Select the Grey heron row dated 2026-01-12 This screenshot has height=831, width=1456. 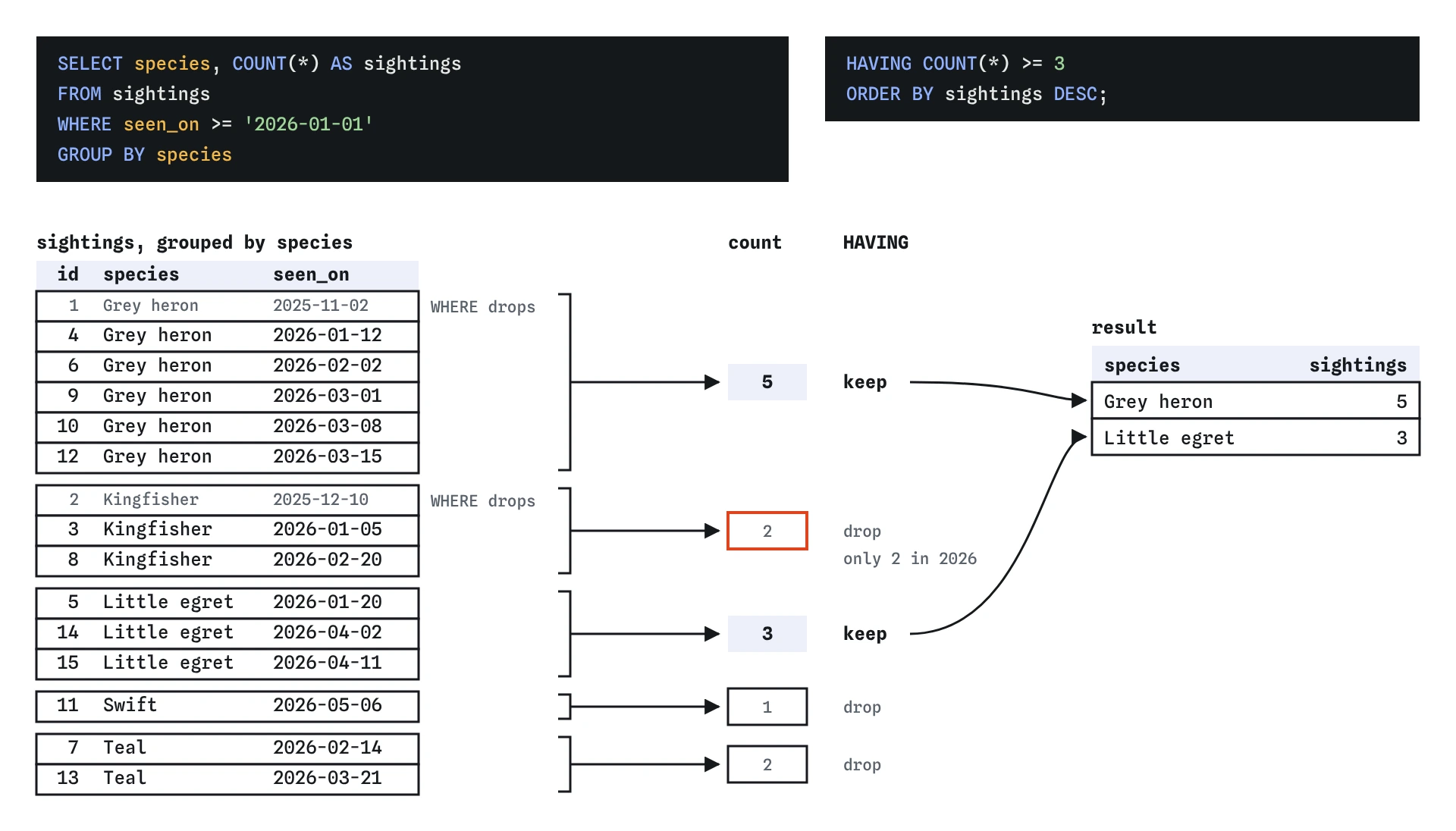tap(227, 336)
